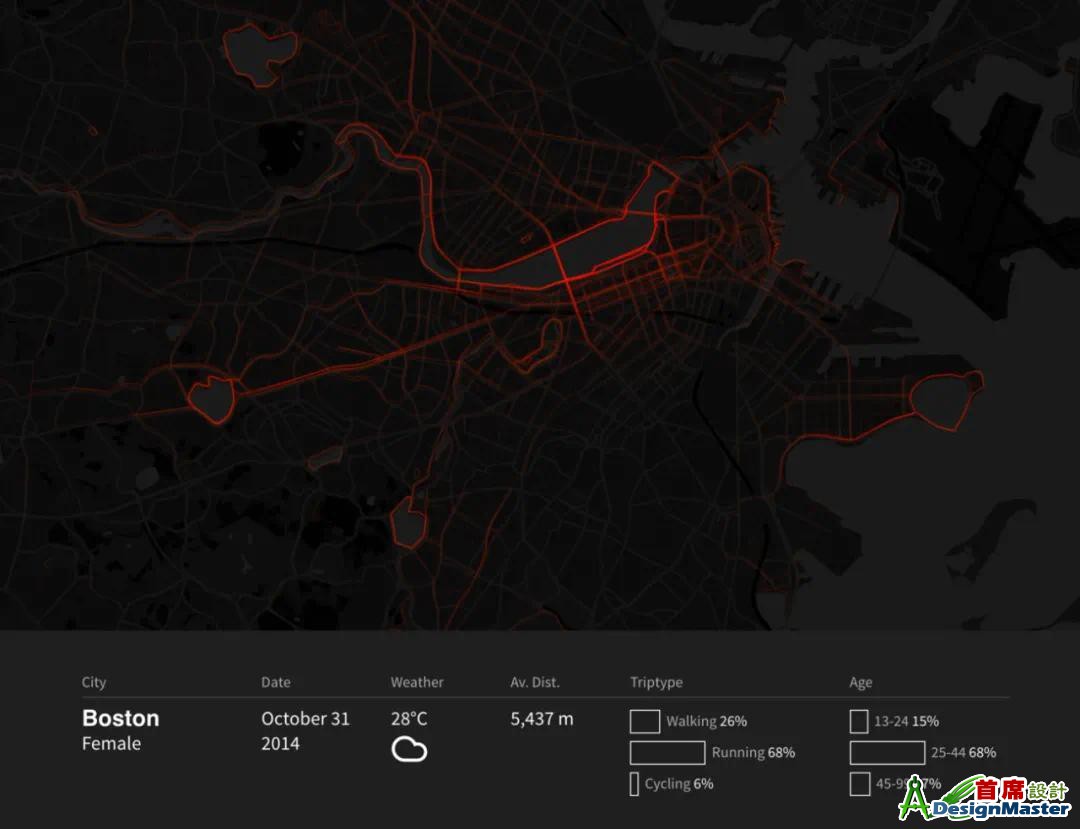Click the Female label under Boston

pos(112,744)
